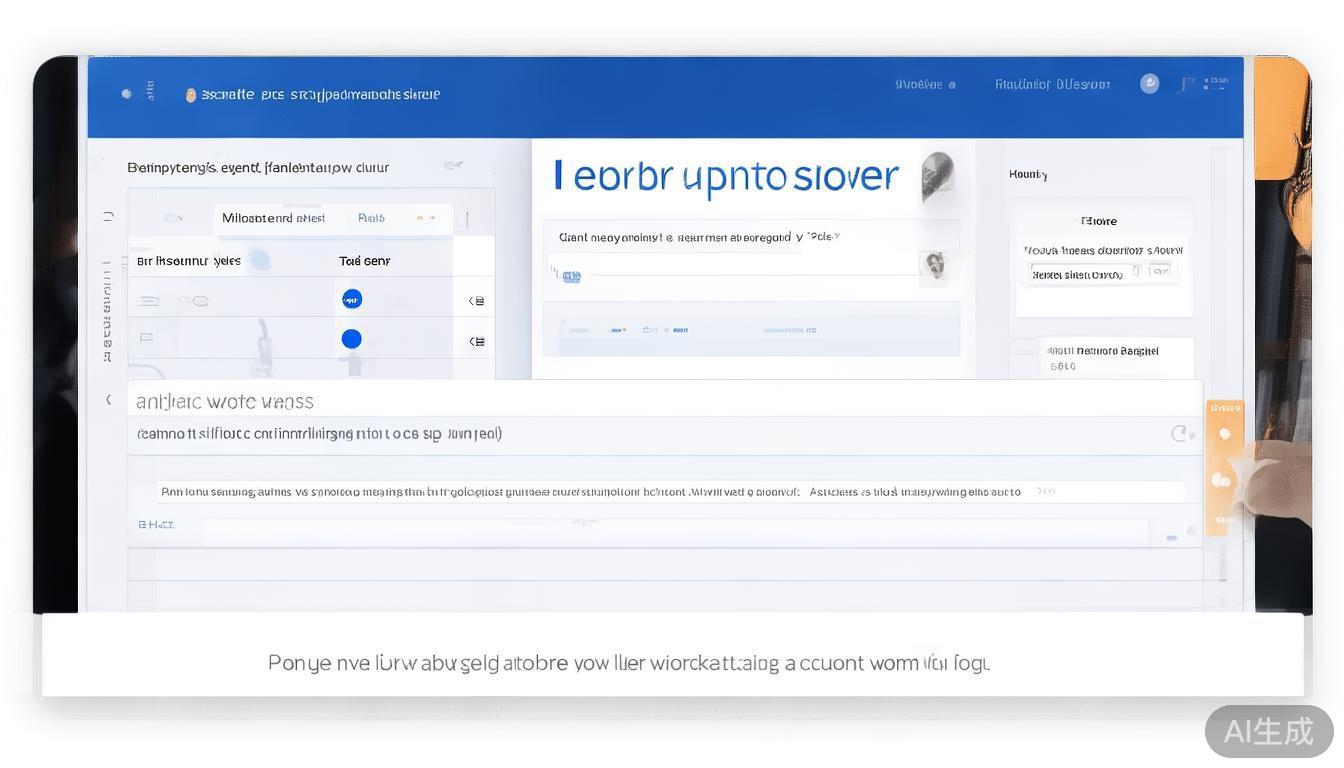Click the small blue icon under the 'Giant' text
1344x768 pixels.
point(571,277)
